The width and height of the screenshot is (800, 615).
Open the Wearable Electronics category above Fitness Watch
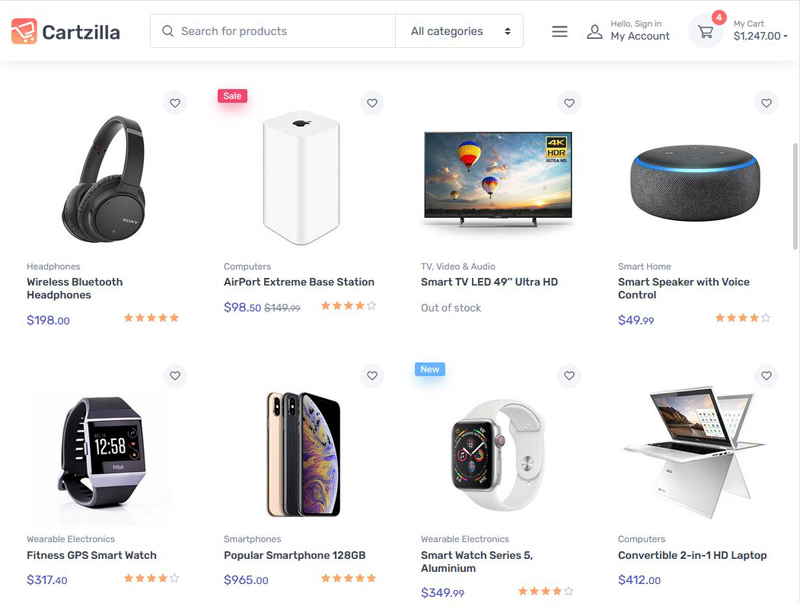[70, 540]
